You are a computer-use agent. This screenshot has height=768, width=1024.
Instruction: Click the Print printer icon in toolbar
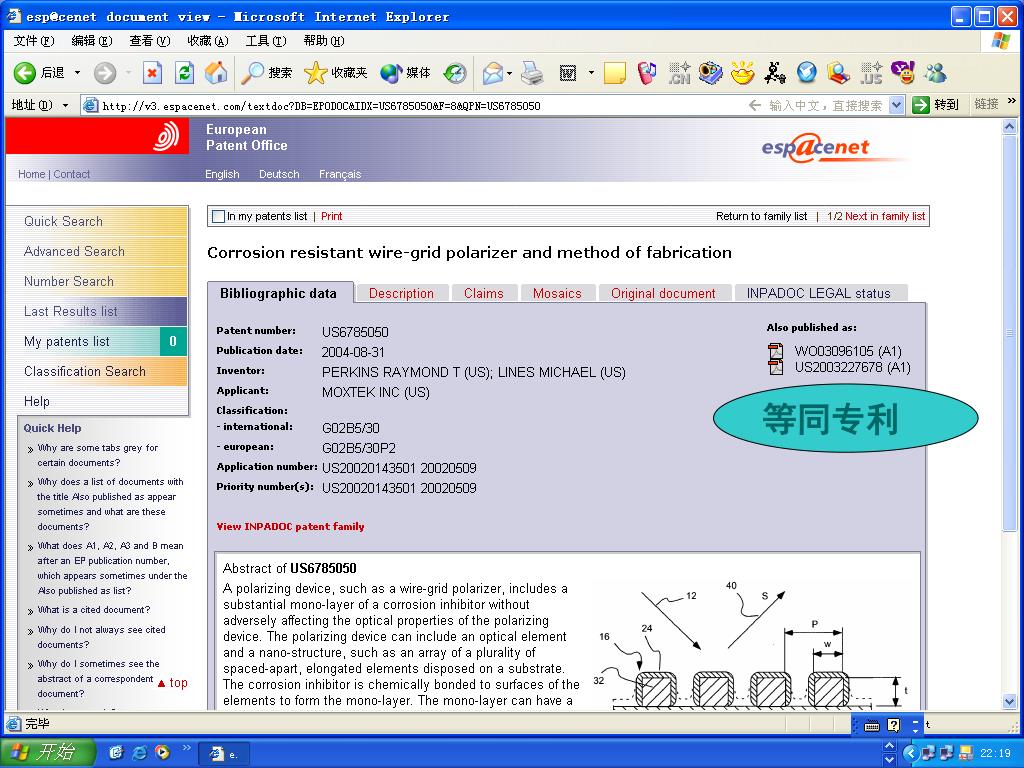click(x=532, y=73)
